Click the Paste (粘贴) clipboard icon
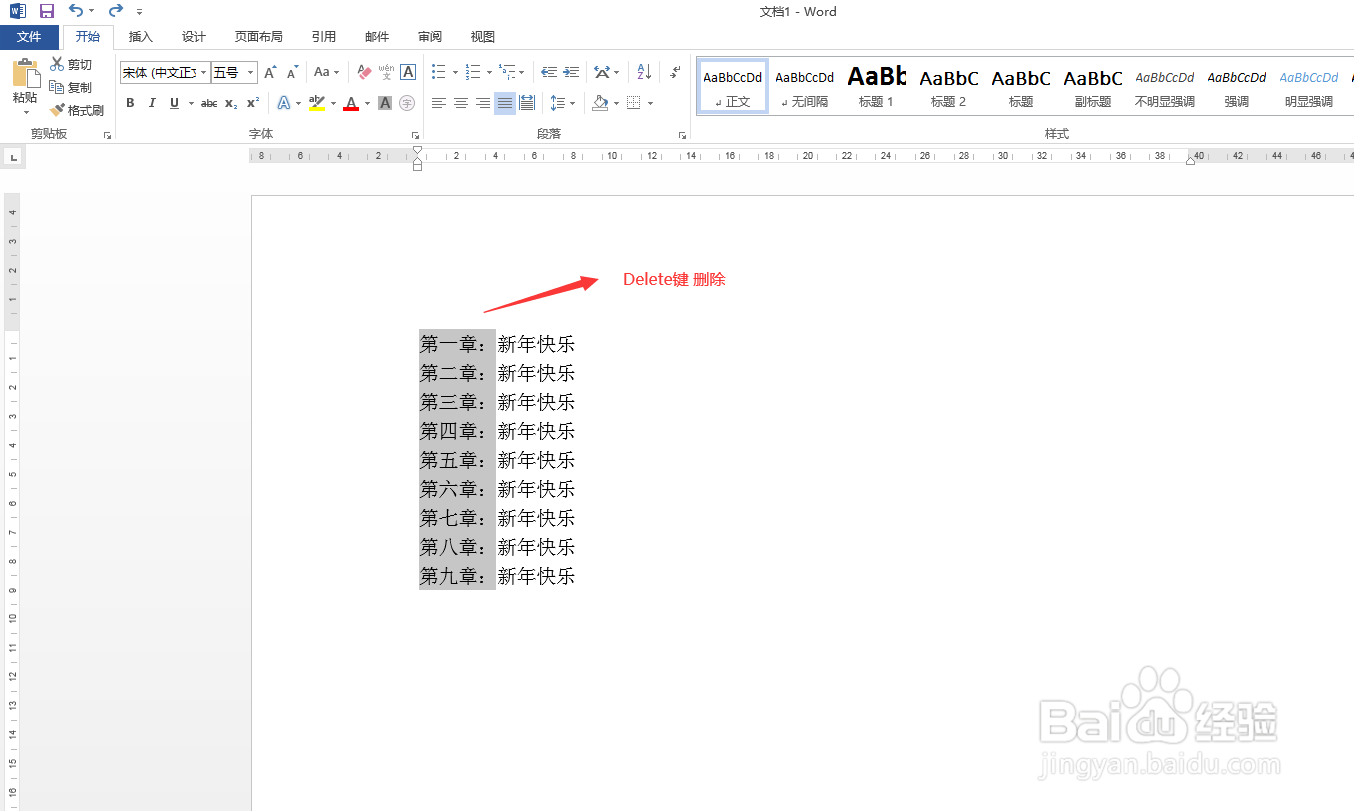This screenshot has height=811, width=1354. [x=25, y=74]
